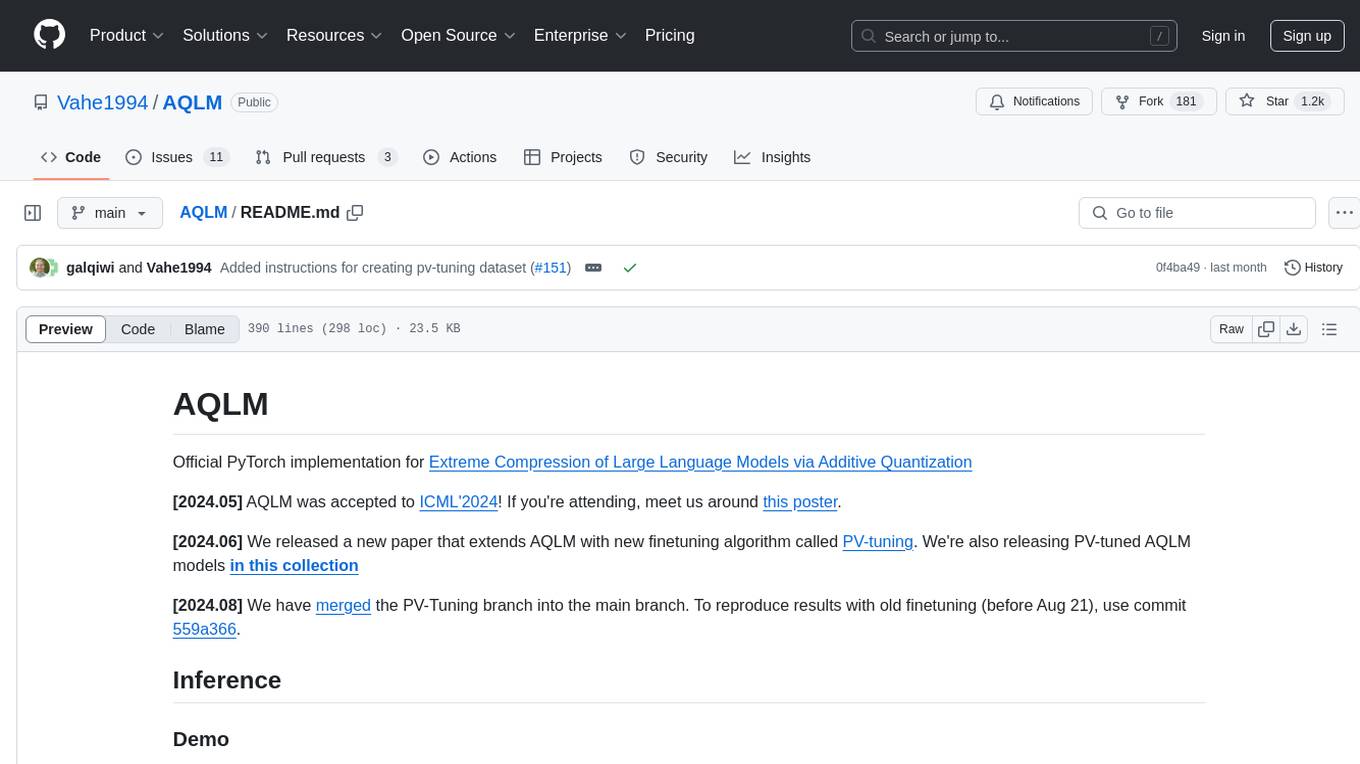
Task: Focus the Search or jump to field
Action: pyautogui.click(x=1016, y=36)
